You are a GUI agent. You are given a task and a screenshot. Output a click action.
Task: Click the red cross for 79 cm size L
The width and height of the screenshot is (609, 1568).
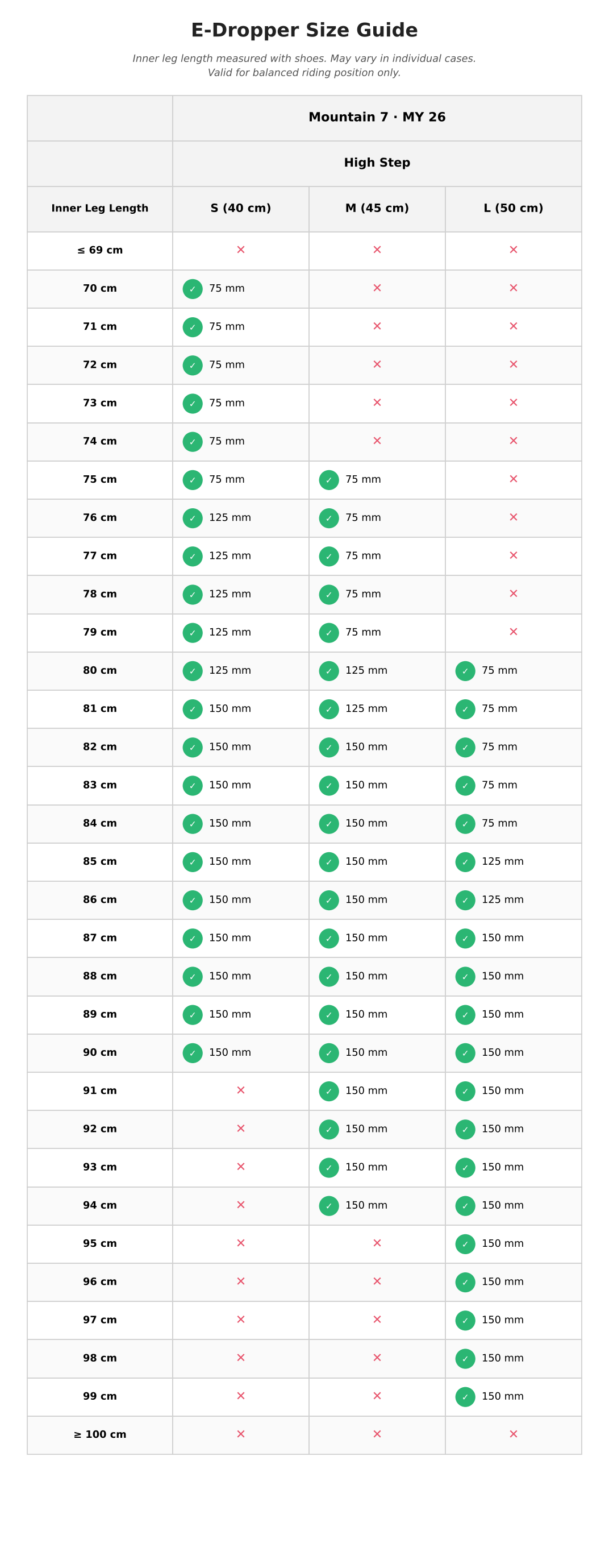(x=514, y=632)
